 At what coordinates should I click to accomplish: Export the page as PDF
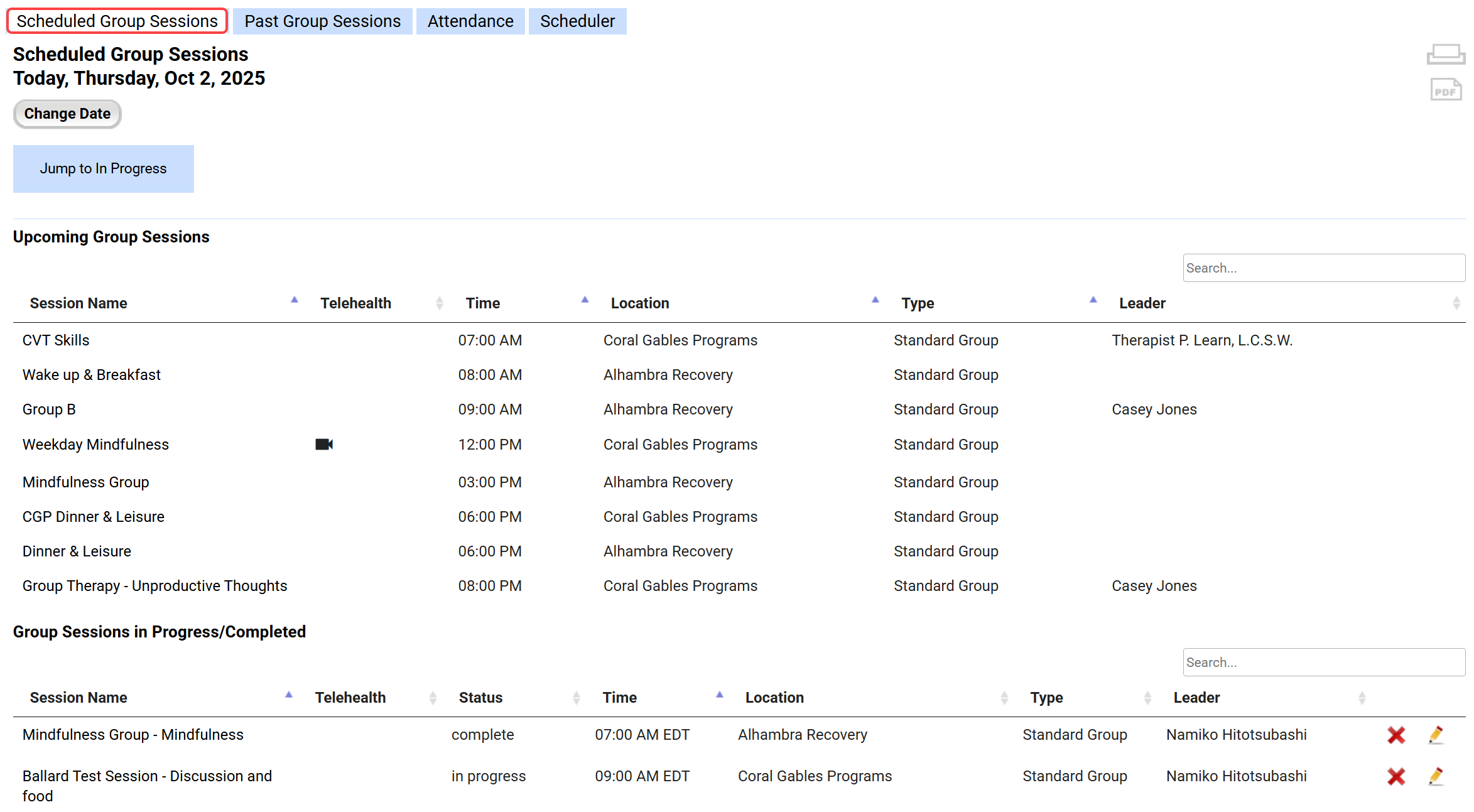click(x=1445, y=90)
